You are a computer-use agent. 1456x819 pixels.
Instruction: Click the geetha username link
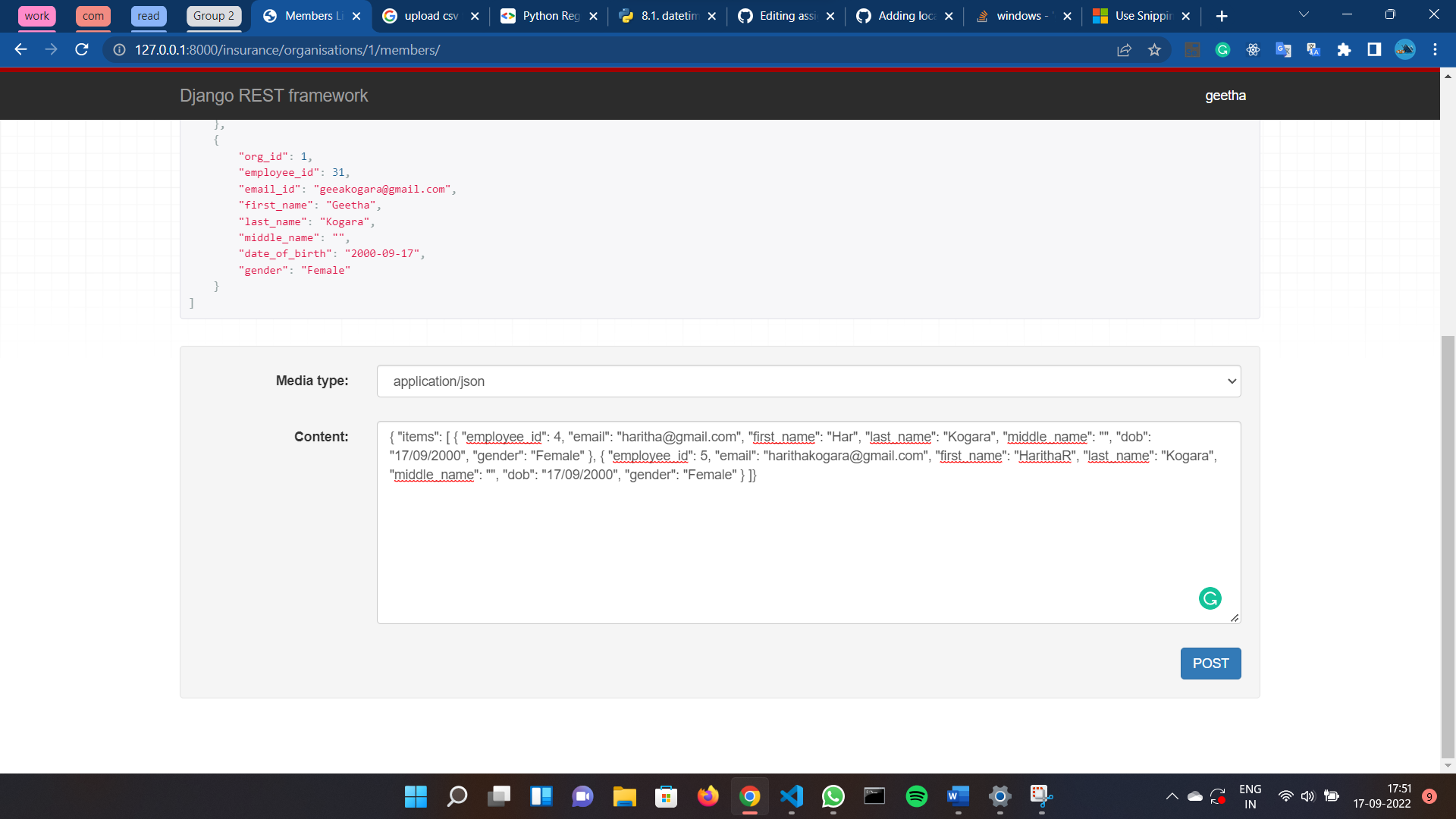pos(1225,96)
